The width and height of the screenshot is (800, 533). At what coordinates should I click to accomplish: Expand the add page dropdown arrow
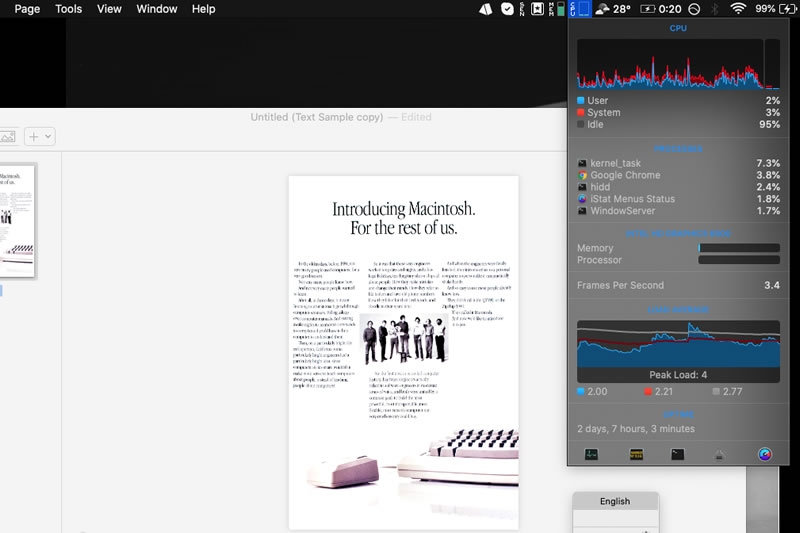coord(48,137)
